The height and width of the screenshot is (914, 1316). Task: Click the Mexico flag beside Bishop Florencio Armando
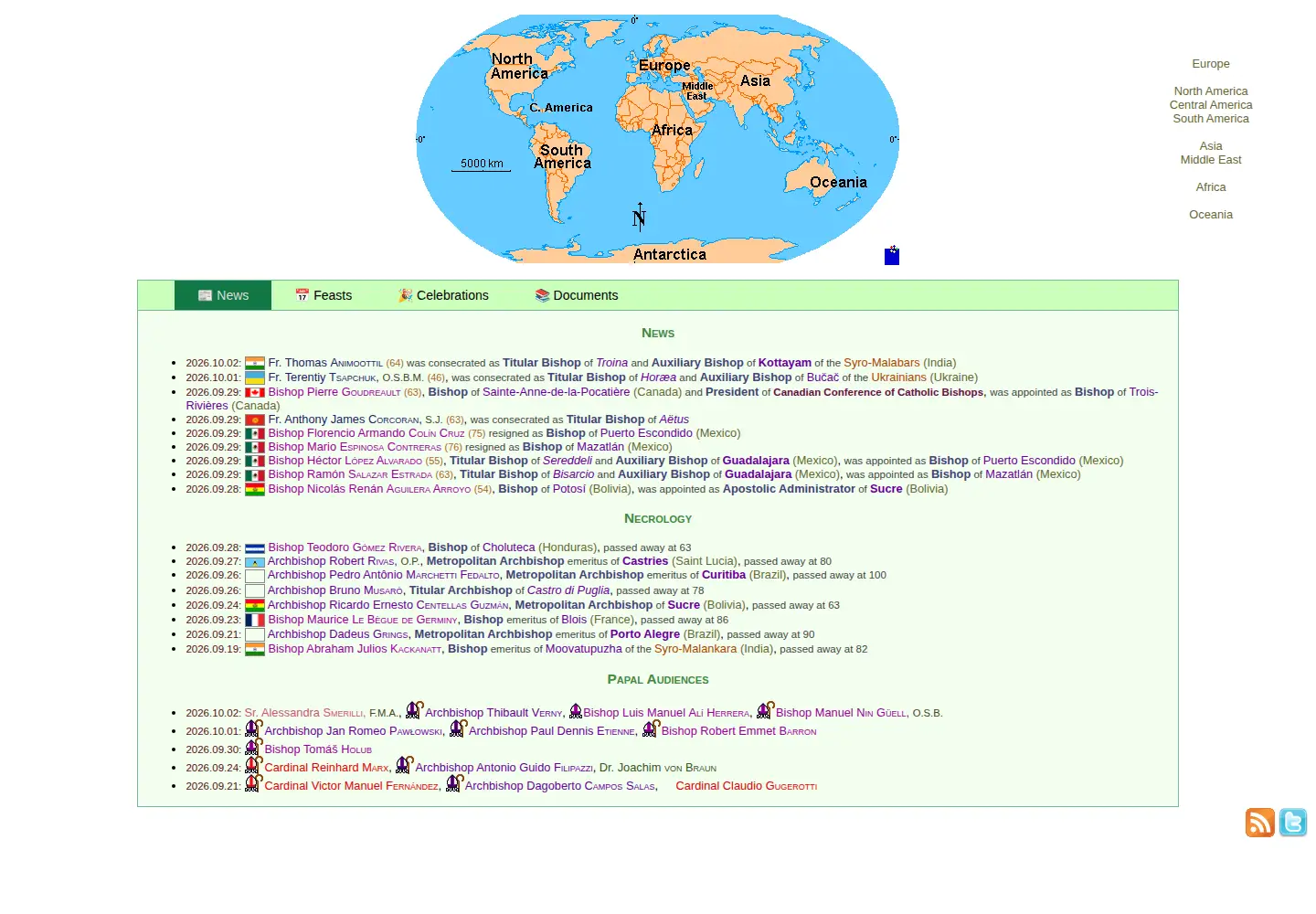click(255, 433)
